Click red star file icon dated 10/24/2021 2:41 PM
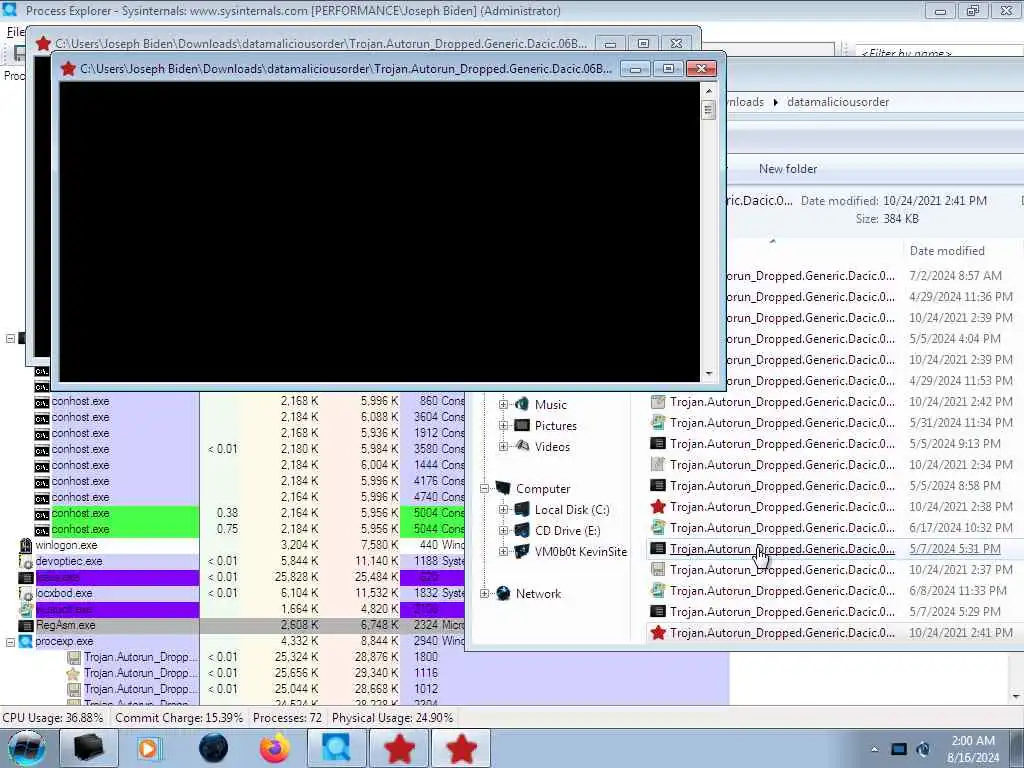The height and width of the screenshot is (768, 1024). [x=658, y=633]
